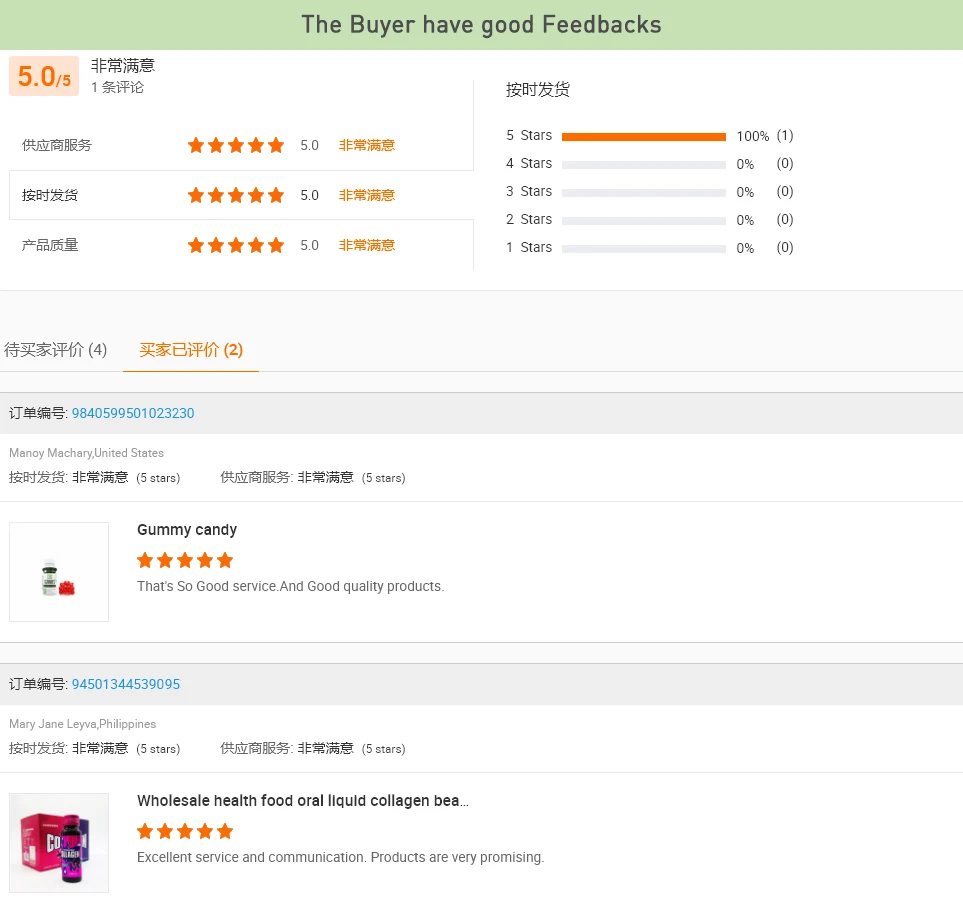963x900 pixels.
Task: Click the collagen review star rating
Action: pos(185,831)
